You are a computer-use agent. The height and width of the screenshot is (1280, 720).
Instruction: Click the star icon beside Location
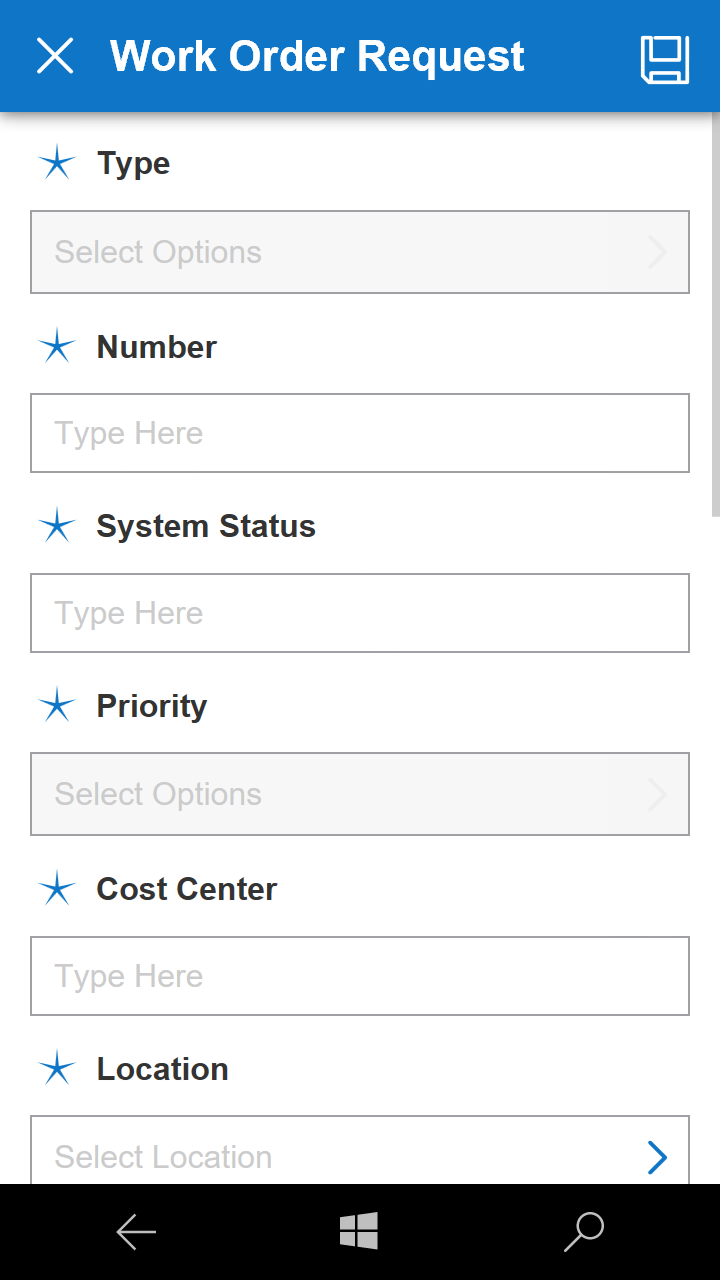(57, 1069)
